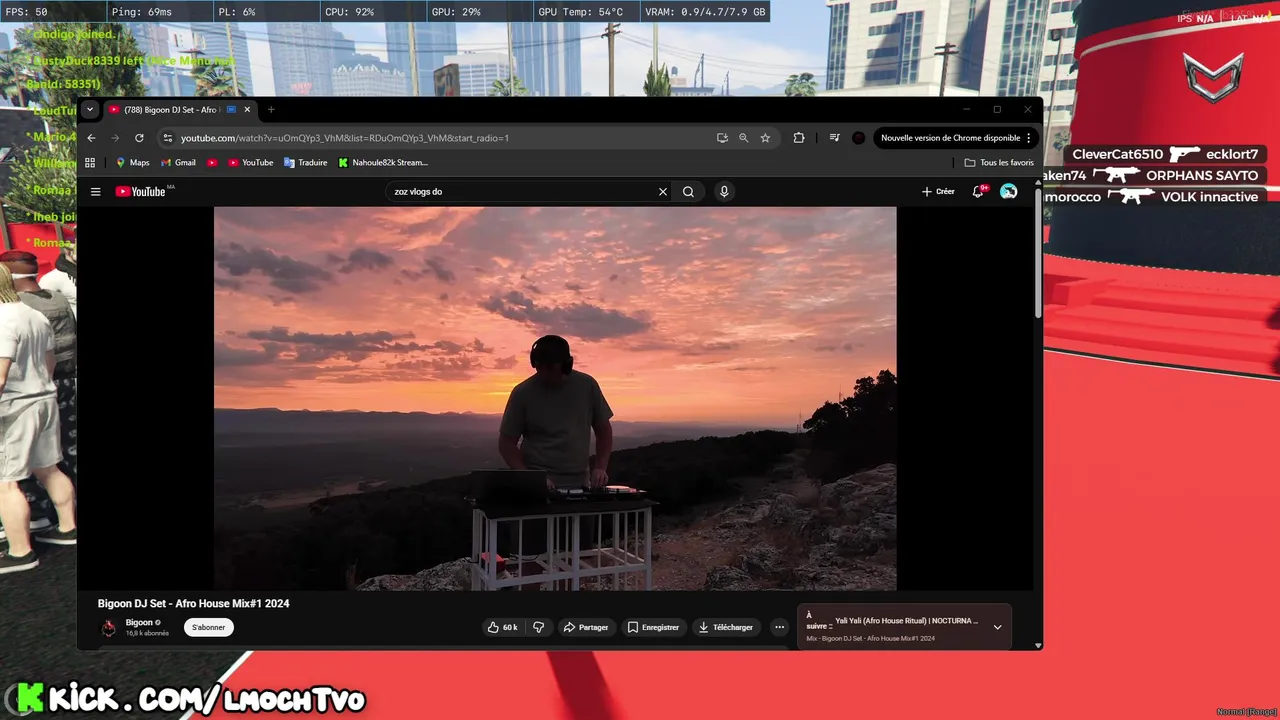The height and width of the screenshot is (720, 1280).
Task: Open the Chrome profile avatar
Action: pos(858,138)
